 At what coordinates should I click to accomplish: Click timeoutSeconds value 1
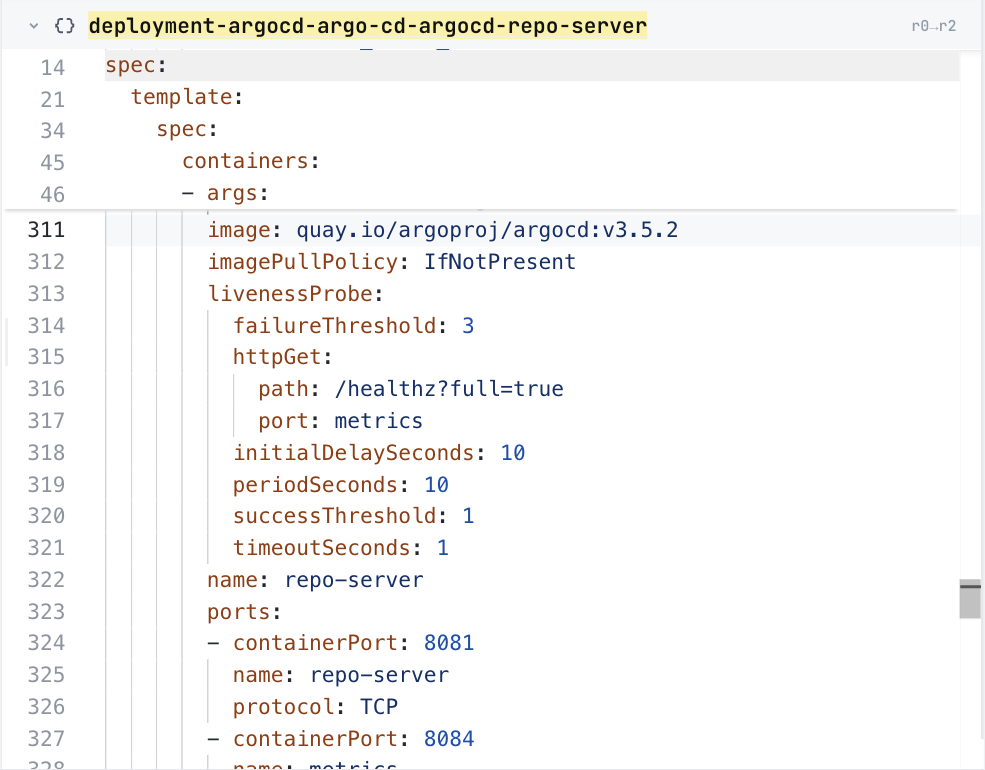(x=443, y=548)
